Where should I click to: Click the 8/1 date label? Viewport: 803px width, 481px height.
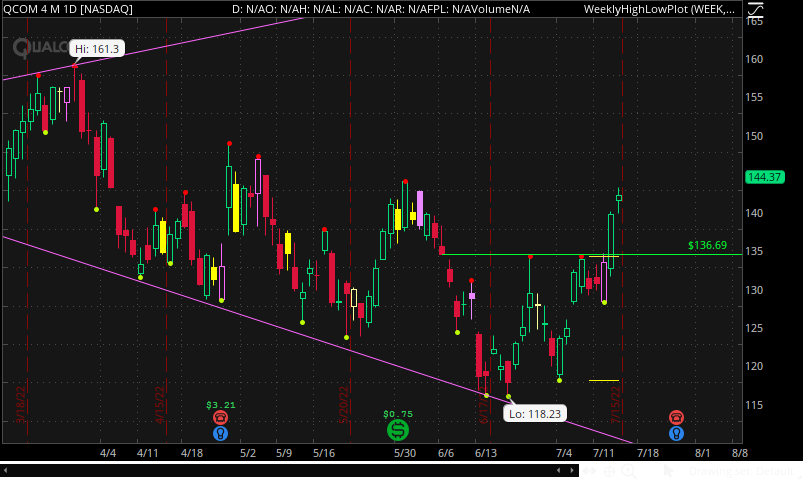(703, 453)
